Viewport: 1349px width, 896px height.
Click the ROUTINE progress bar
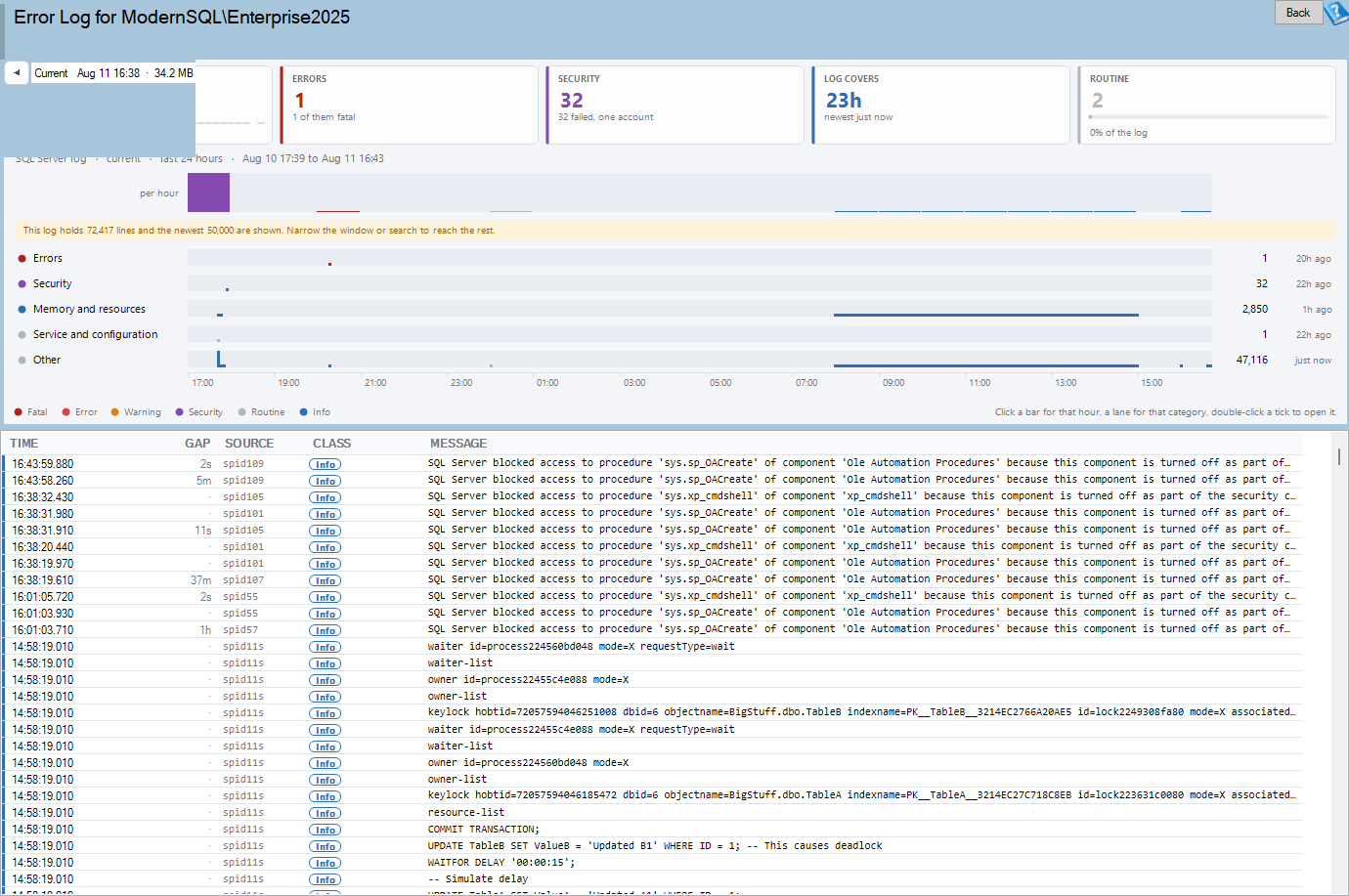1209,117
